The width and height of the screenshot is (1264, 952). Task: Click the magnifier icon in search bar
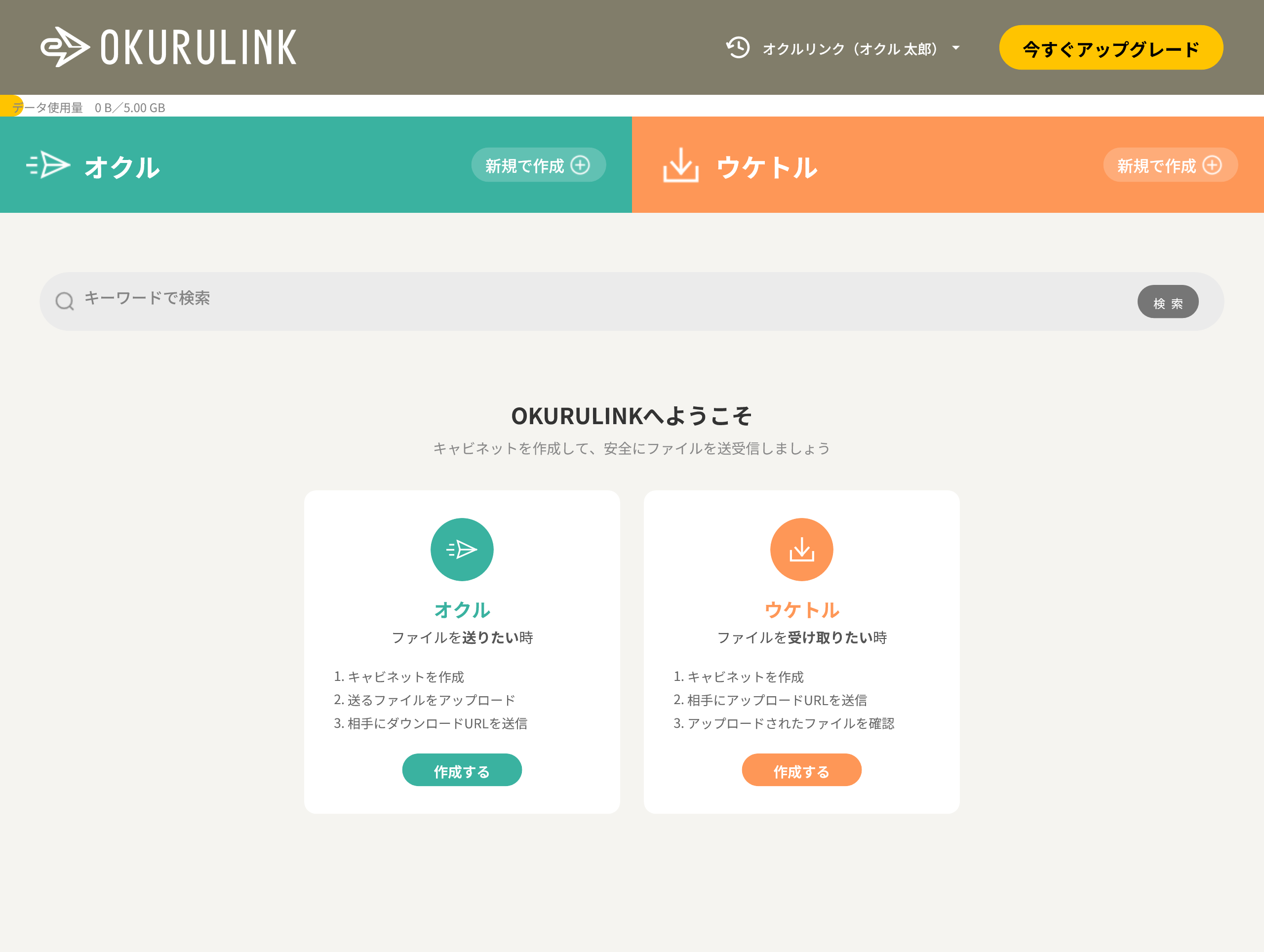point(65,301)
